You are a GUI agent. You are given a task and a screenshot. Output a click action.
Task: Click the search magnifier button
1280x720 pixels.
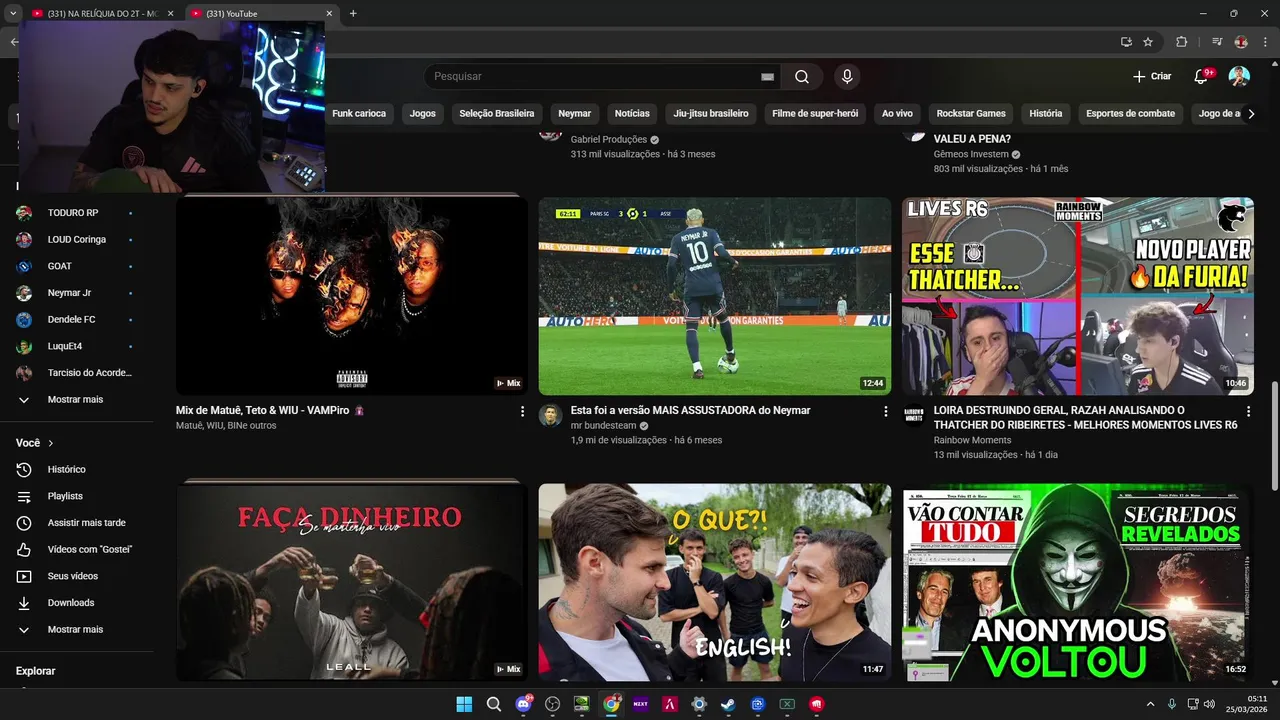tap(802, 76)
